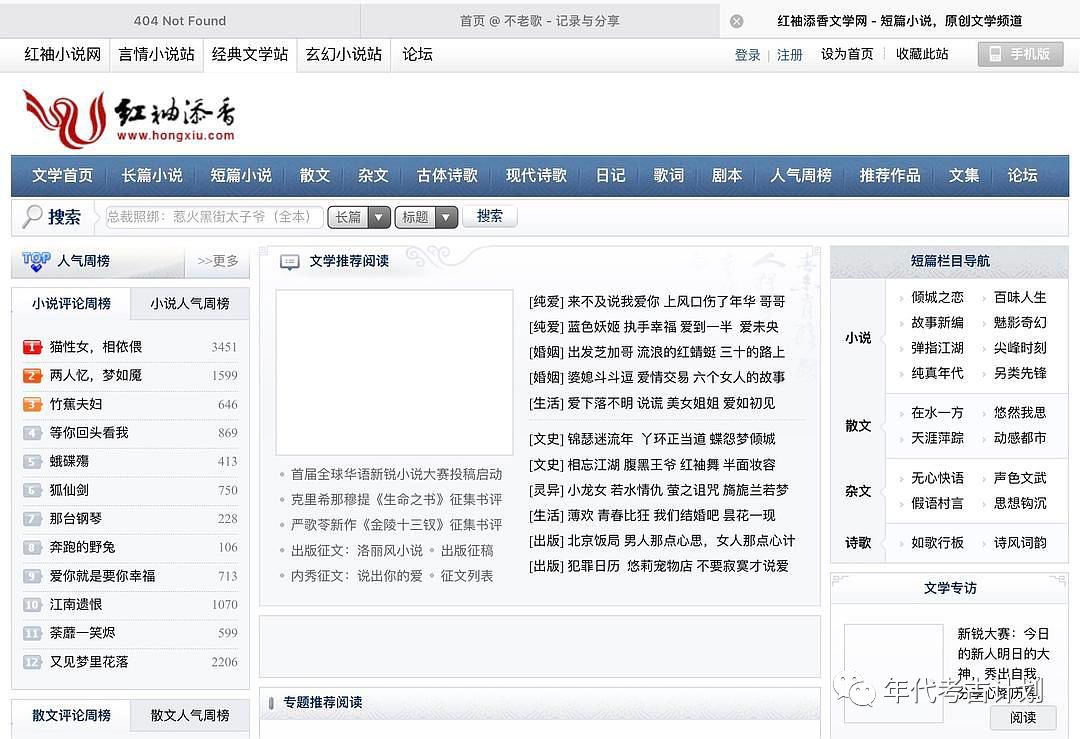The image size is (1080, 739).
Task: Open 短篇小说 in the navigation bar
Action: tap(241, 175)
